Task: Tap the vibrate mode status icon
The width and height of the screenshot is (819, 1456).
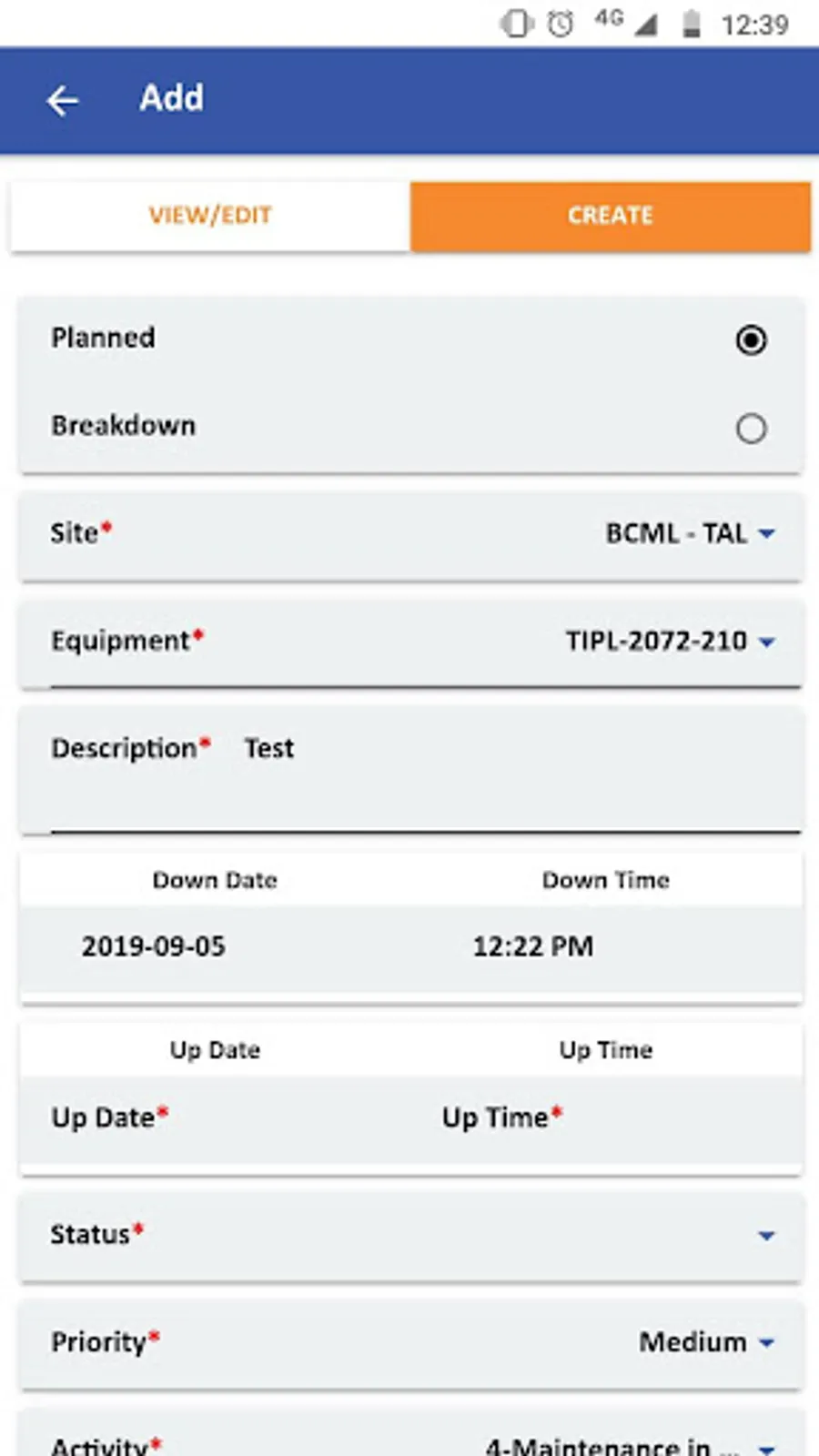Action: 517,24
